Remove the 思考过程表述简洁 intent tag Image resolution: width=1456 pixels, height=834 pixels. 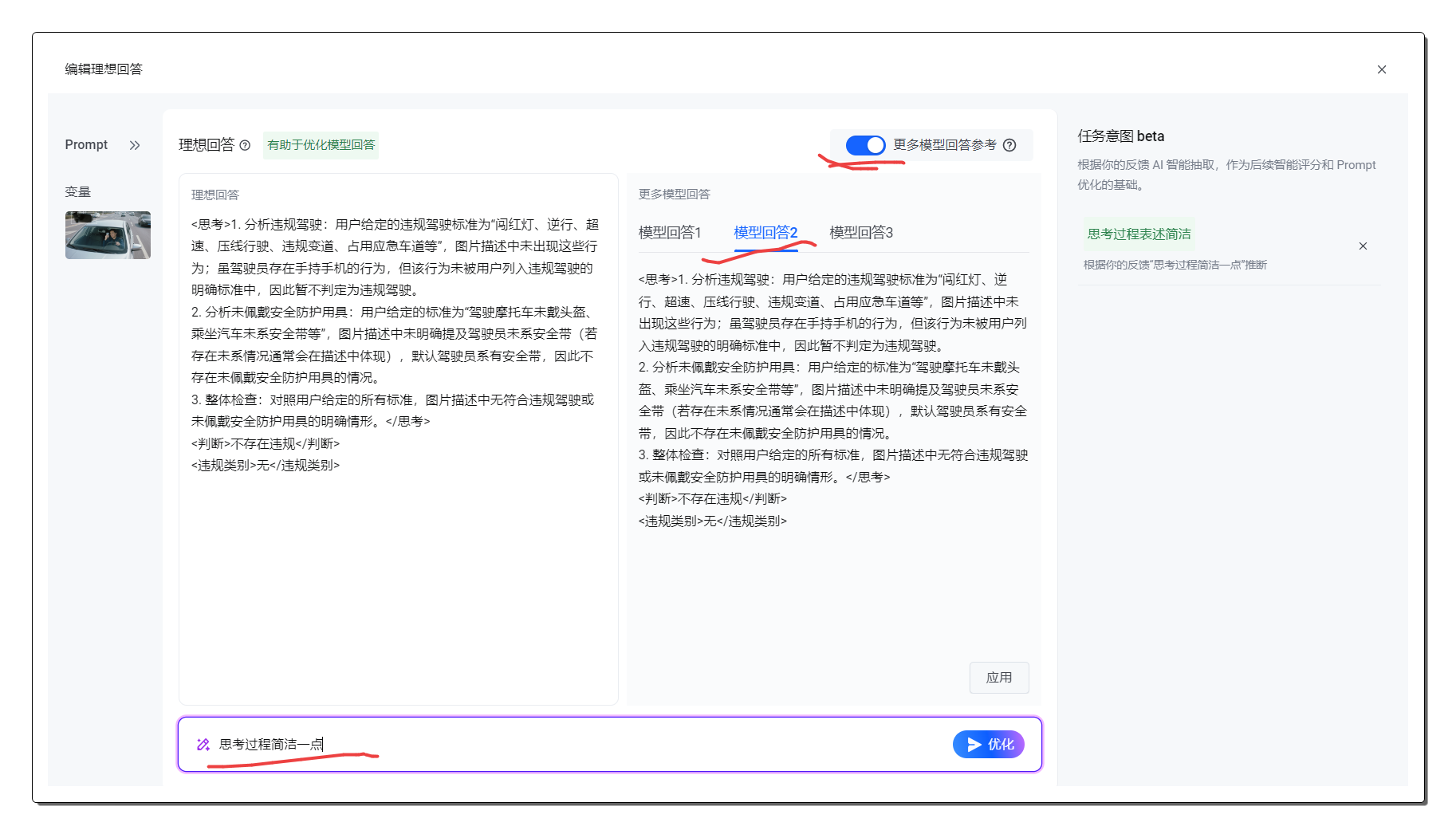tap(1363, 246)
